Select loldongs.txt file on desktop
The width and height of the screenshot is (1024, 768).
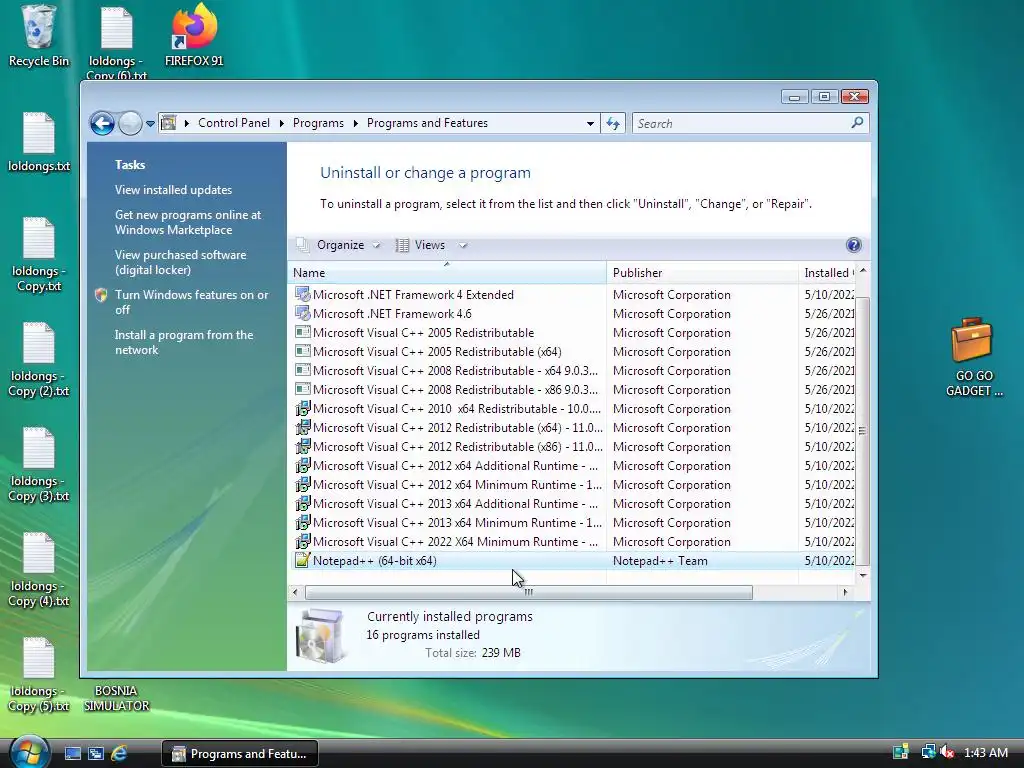[39, 142]
